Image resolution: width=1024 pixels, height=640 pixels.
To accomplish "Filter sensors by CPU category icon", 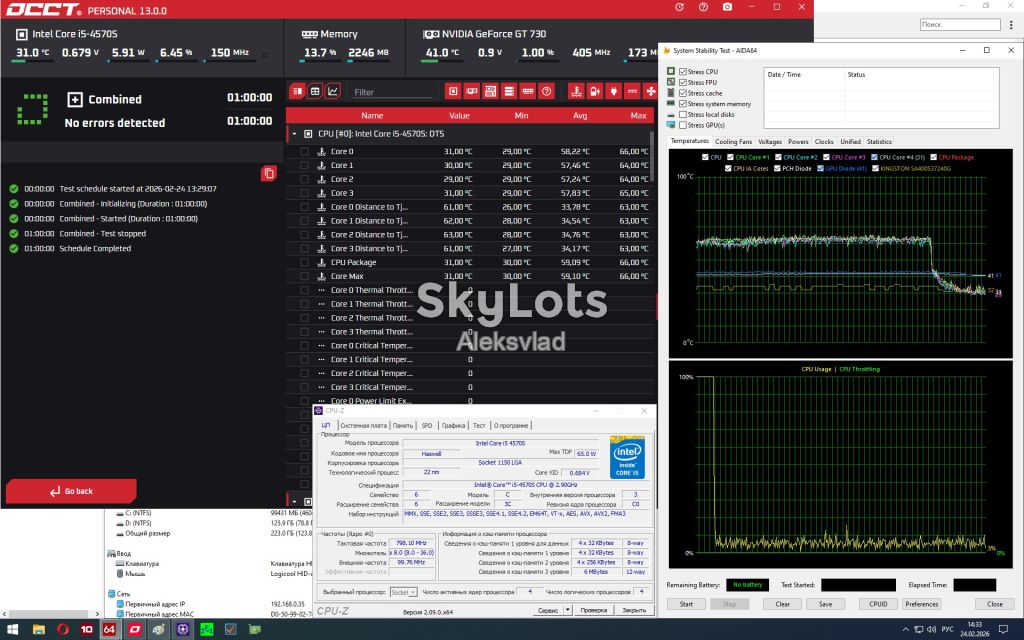I will click(453, 91).
